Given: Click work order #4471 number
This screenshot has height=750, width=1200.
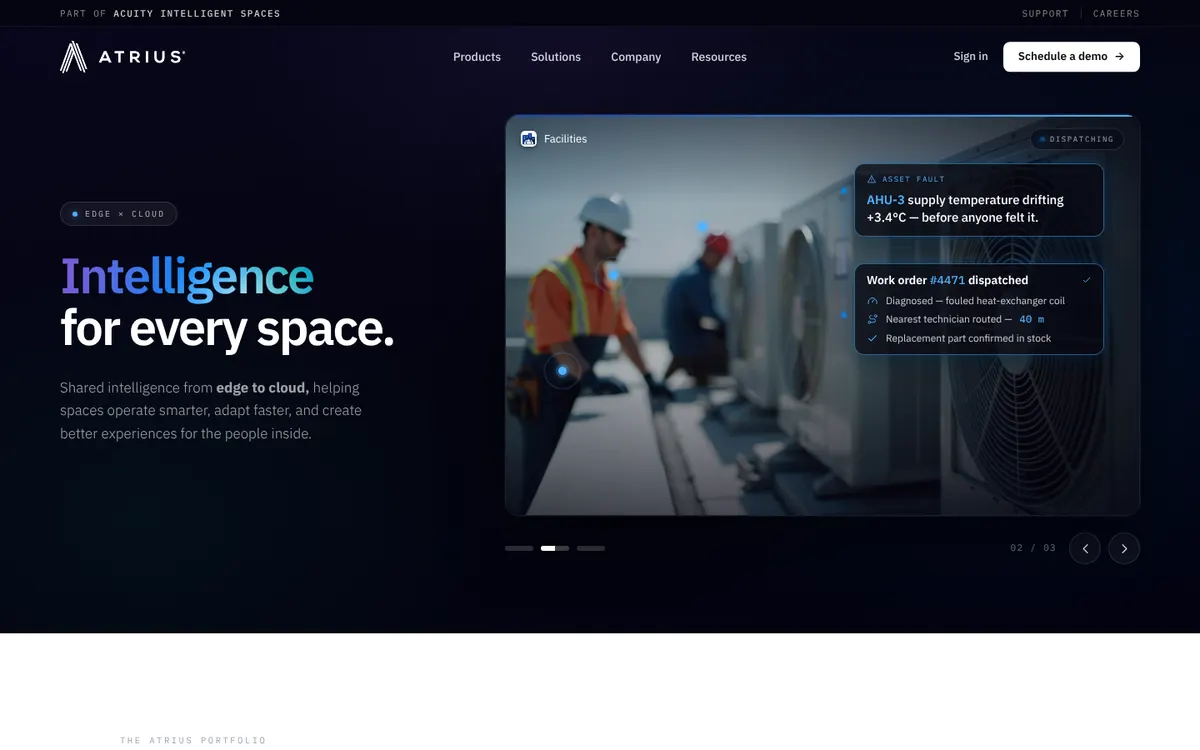Looking at the screenshot, I should coord(947,280).
